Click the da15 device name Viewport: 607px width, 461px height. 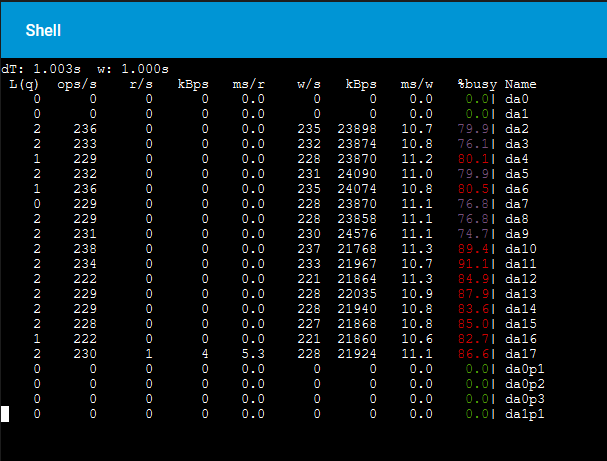pos(521,324)
